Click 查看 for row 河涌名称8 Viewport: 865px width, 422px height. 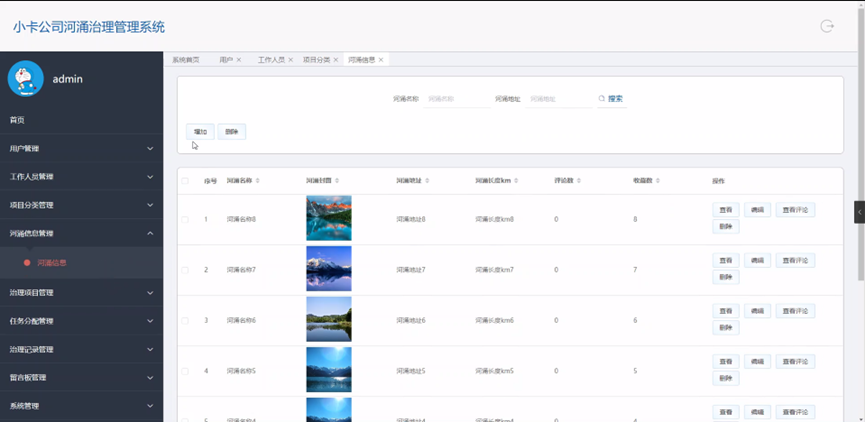tap(725, 210)
